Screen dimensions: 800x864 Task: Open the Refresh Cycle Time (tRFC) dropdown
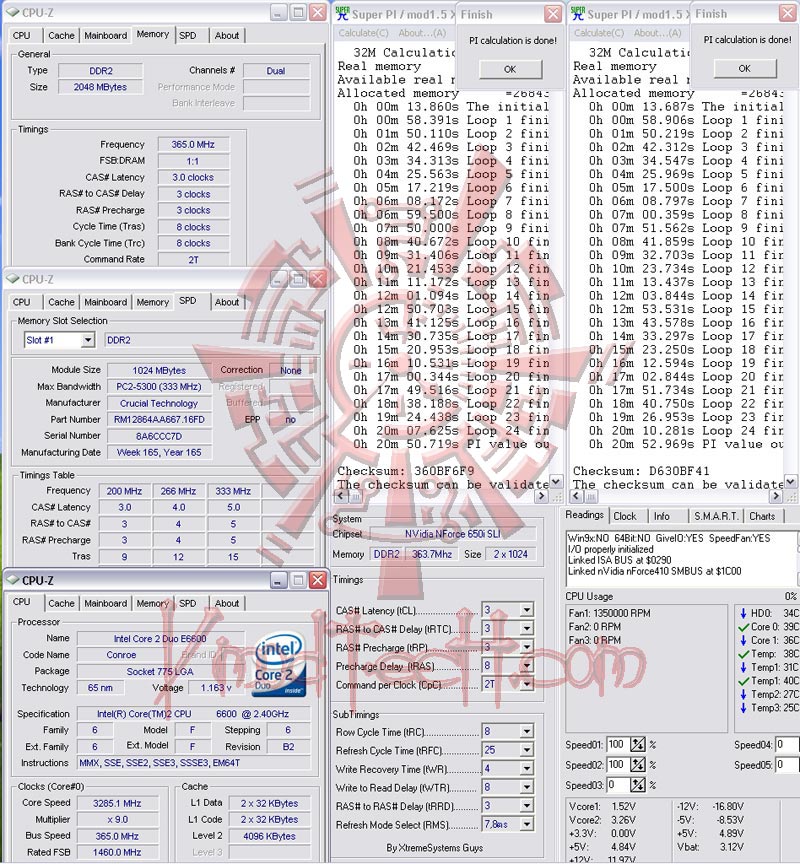[x=527, y=750]
